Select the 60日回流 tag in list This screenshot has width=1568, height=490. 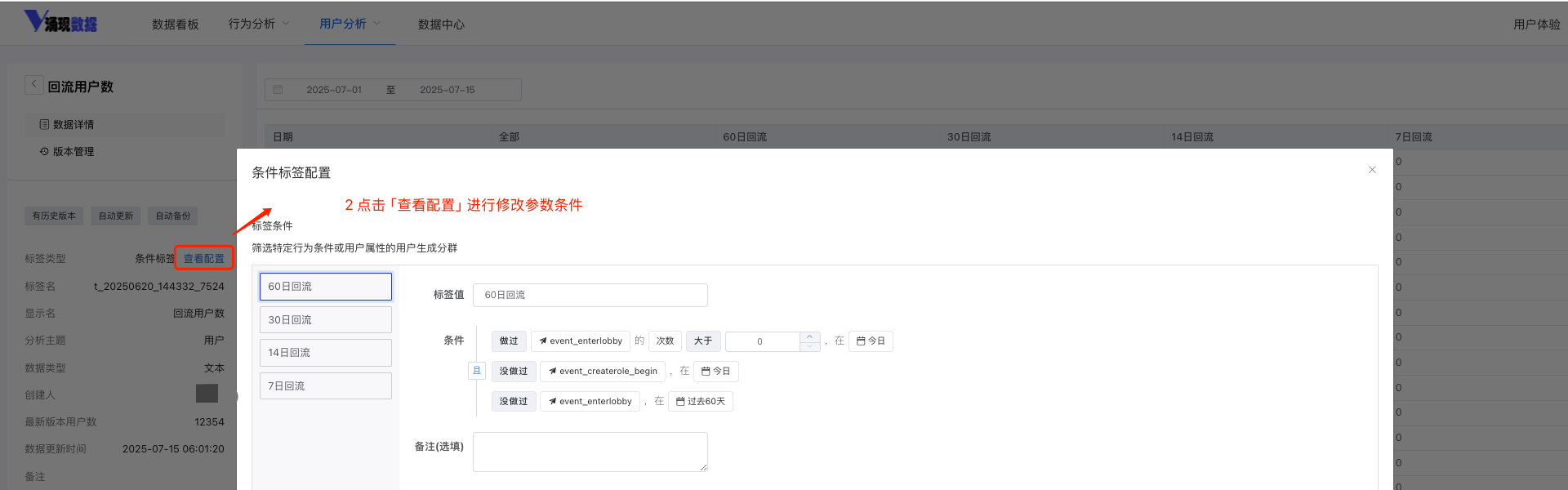326,287
